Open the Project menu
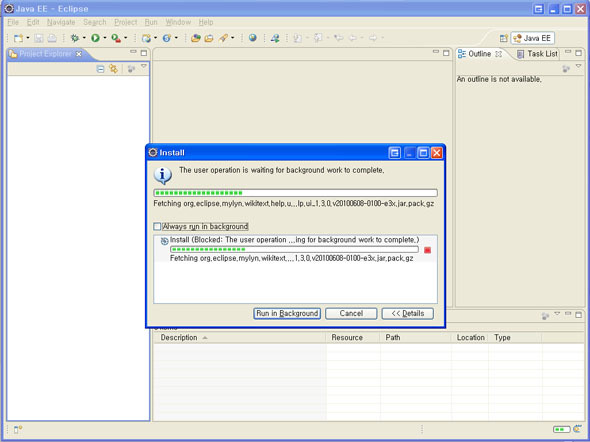 (x=126, y=22)
